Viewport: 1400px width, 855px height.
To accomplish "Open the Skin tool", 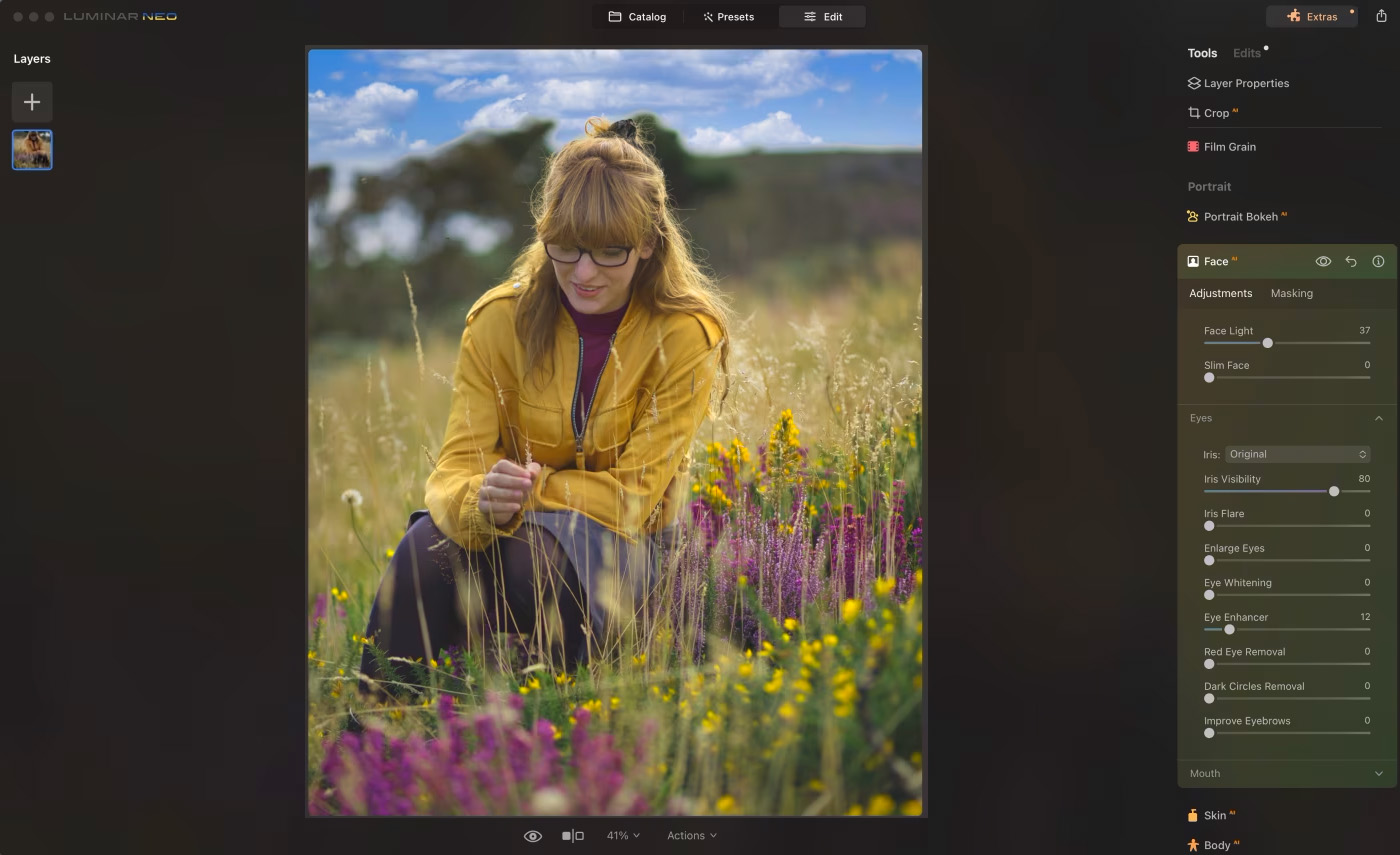I will coord(1214,815).
